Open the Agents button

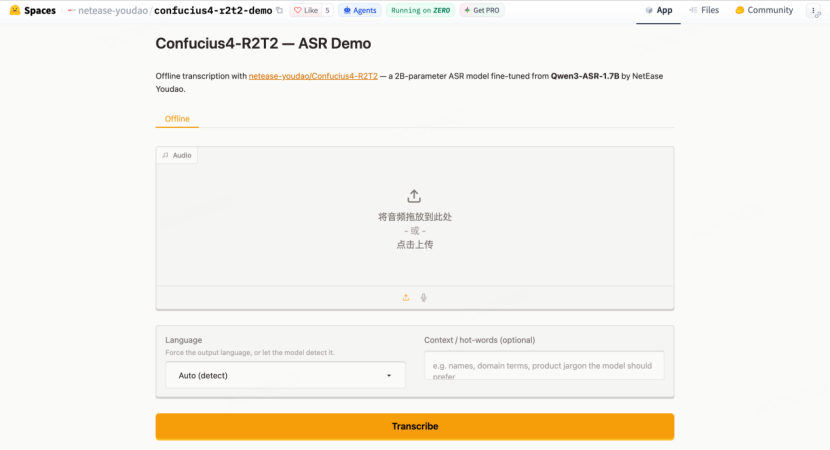[x=360, y=10]
